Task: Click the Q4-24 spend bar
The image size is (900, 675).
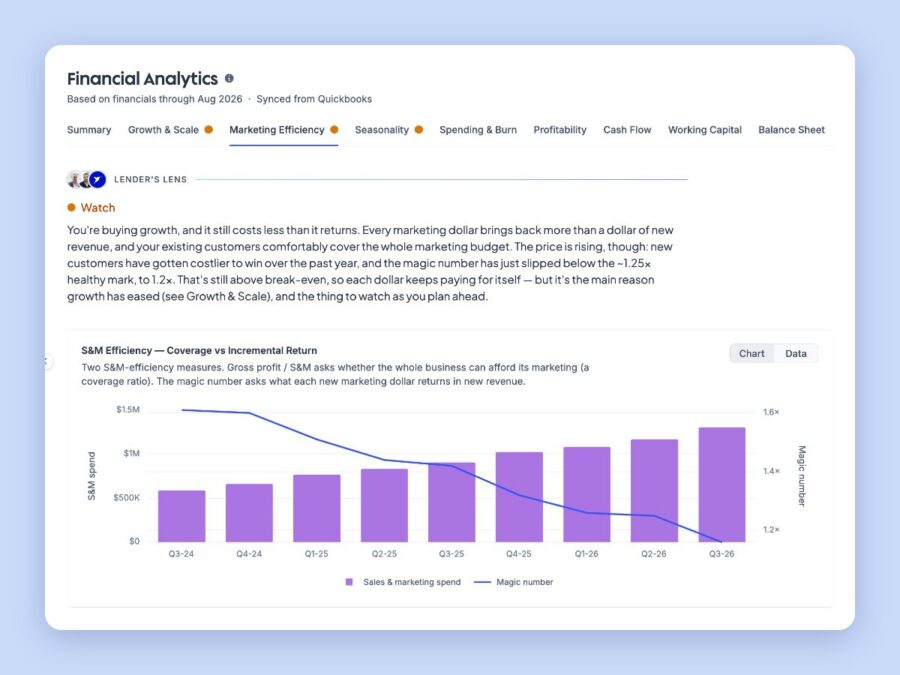Action: point(249,513)
